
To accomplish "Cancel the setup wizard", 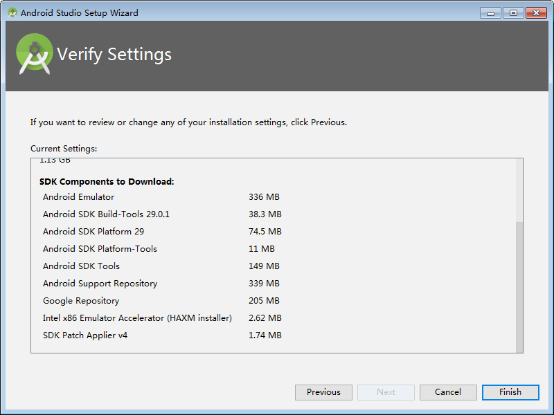I will click(x=448, y=392).
